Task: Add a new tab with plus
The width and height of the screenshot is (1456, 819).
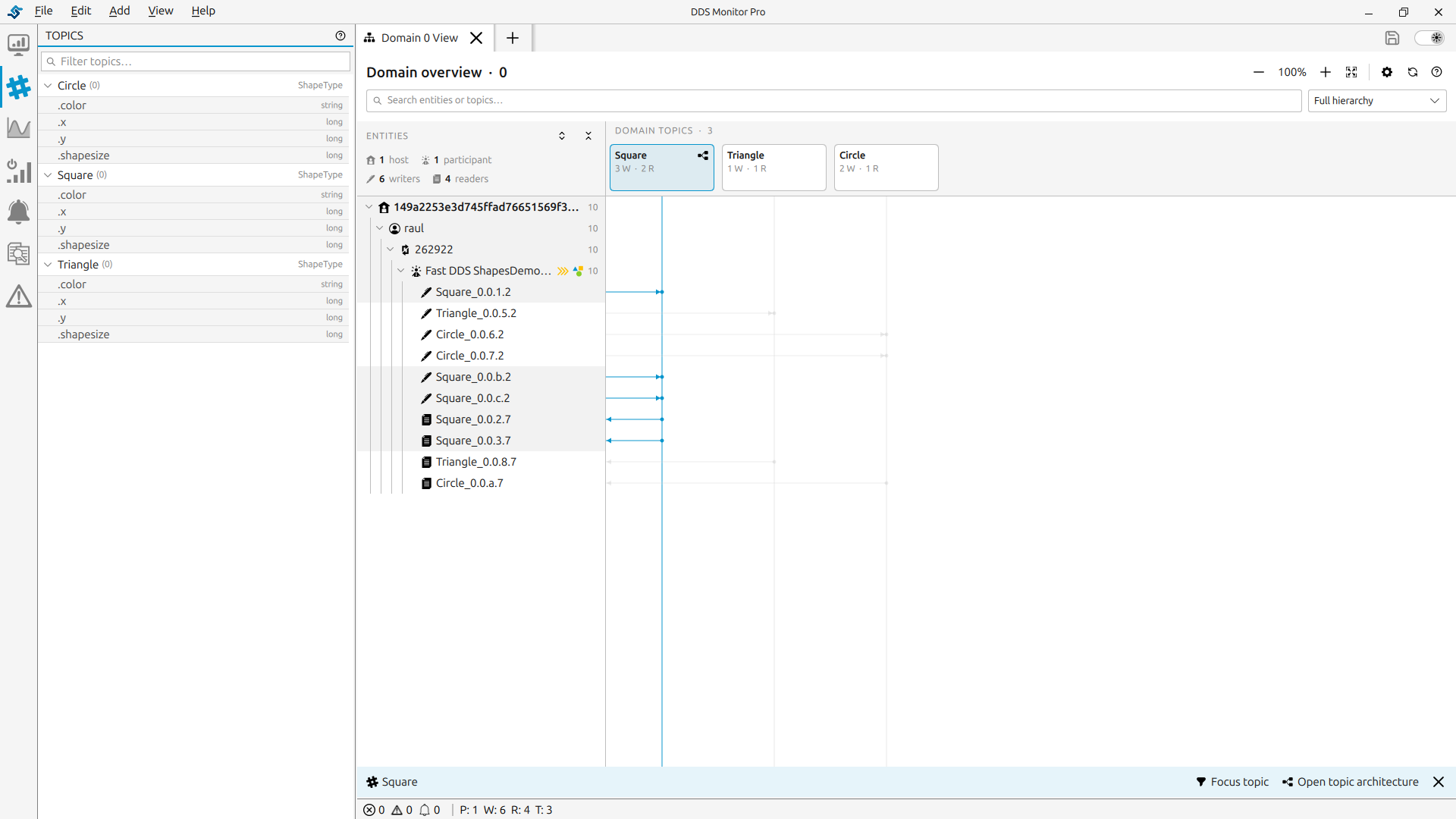Action: click(513, 38)
